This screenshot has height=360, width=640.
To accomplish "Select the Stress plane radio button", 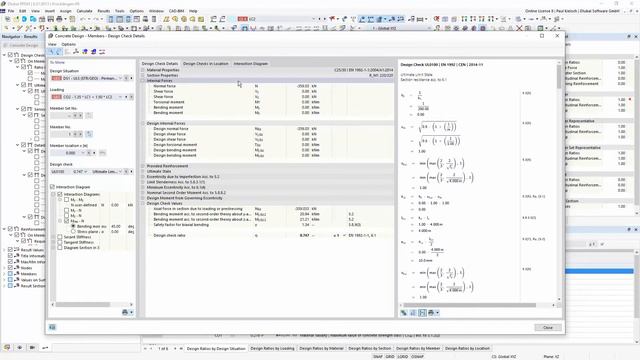I will point(73,231).
